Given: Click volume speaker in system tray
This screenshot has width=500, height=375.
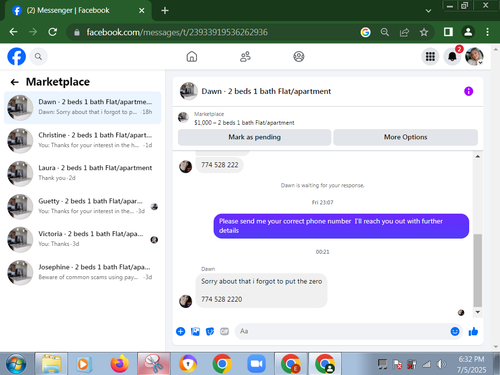Looking at the screenshot, I should pyautogui.click(x=441, y=364).
